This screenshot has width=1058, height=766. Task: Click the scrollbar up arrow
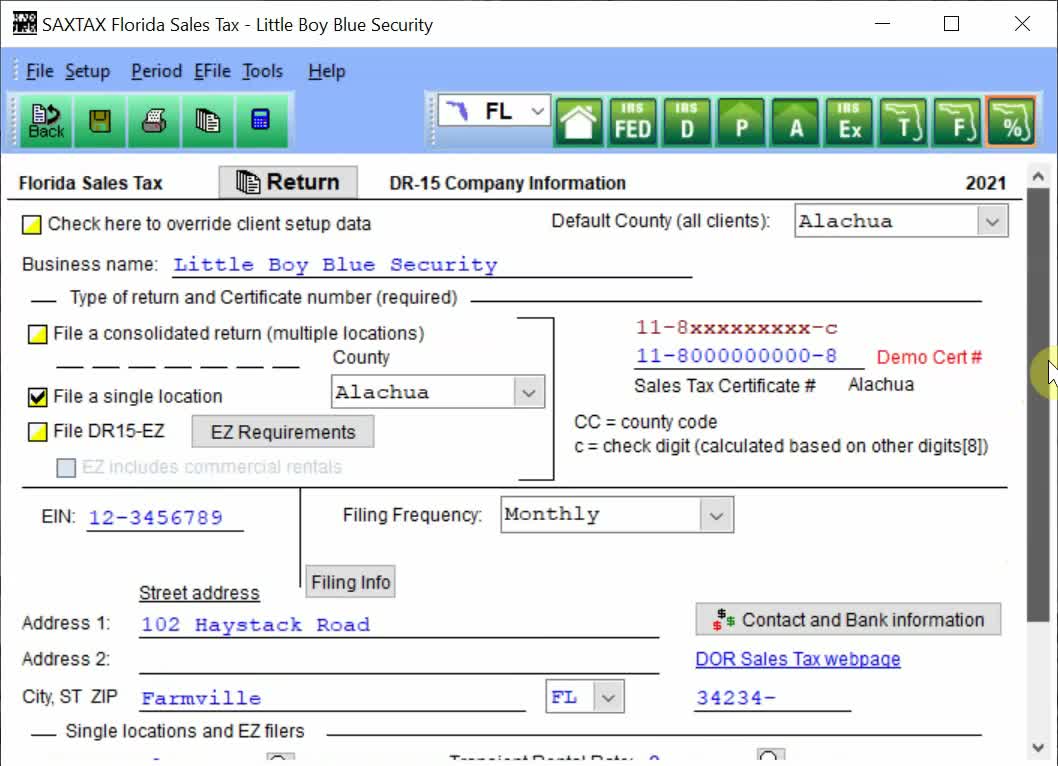[1038, 176]
